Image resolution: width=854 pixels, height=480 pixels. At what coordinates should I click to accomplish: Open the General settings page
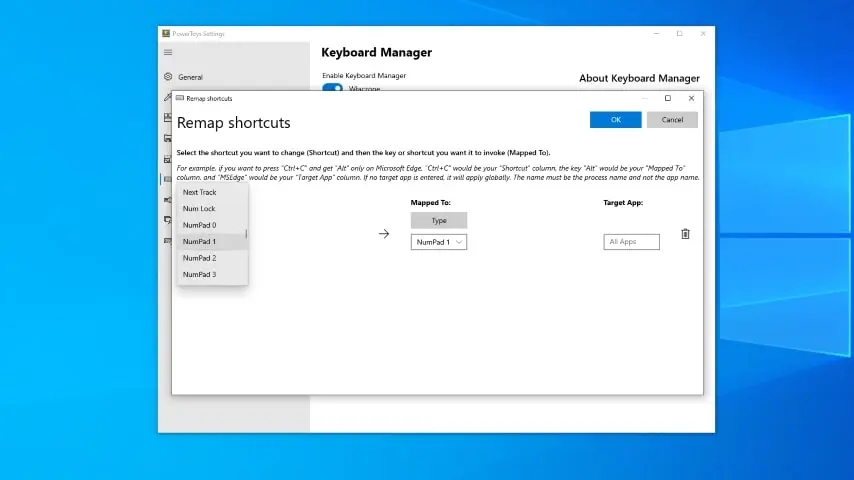tap(190, 77)
